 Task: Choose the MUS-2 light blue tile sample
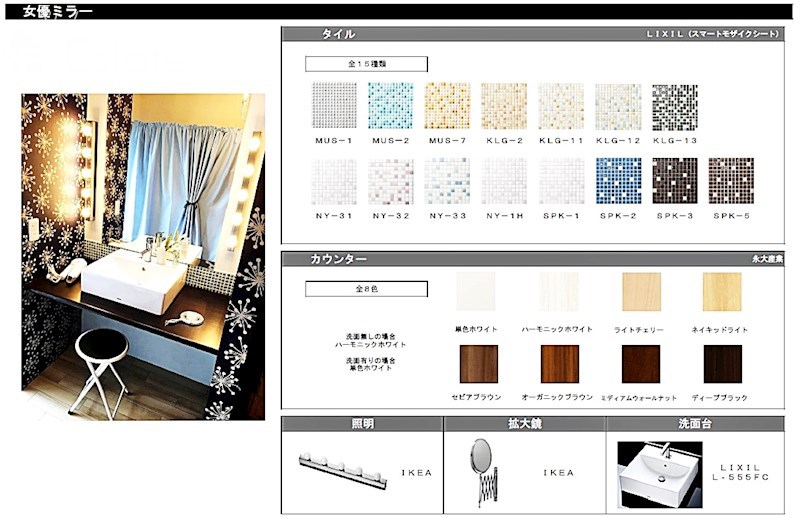click(390, 106)
